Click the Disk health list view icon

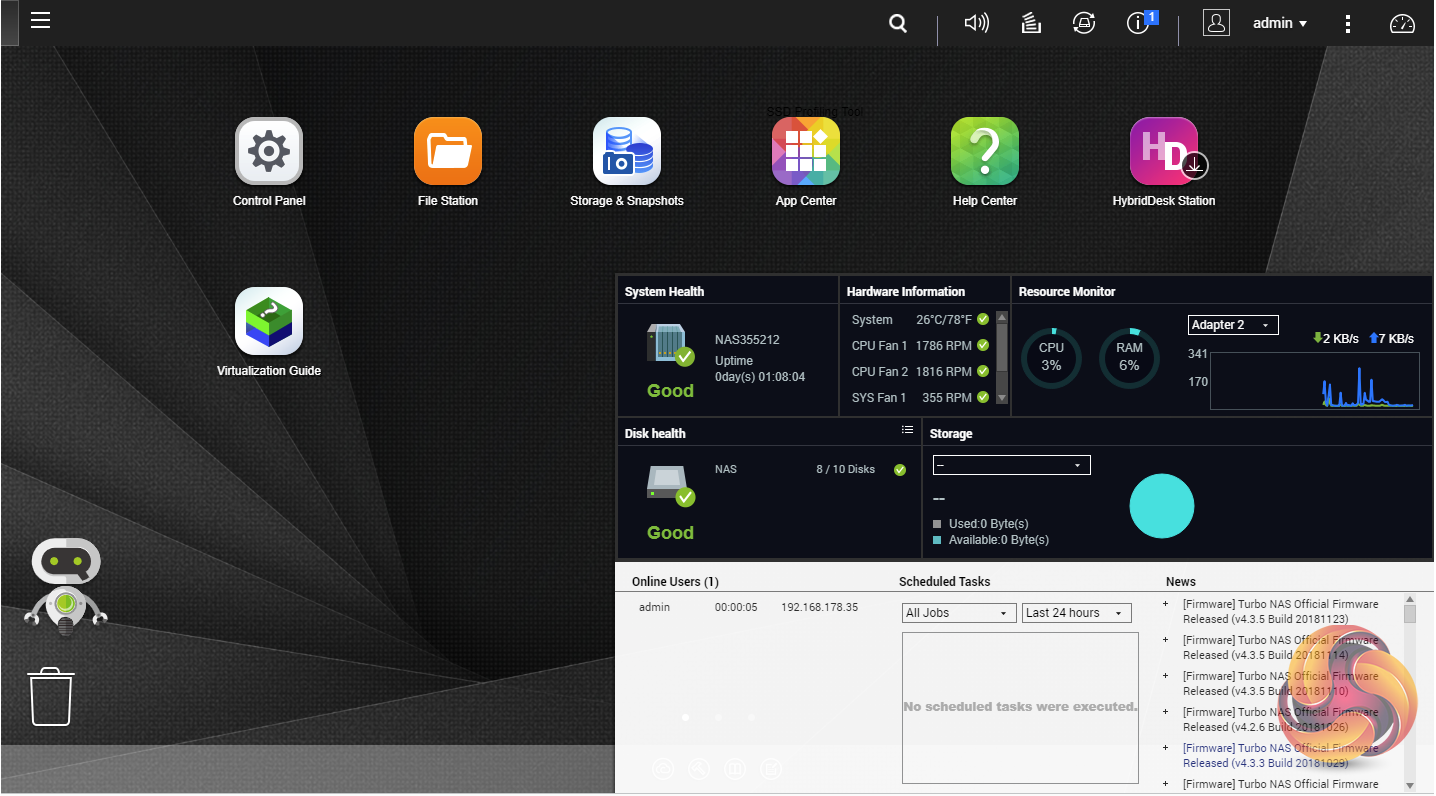[x=907, y=430]
